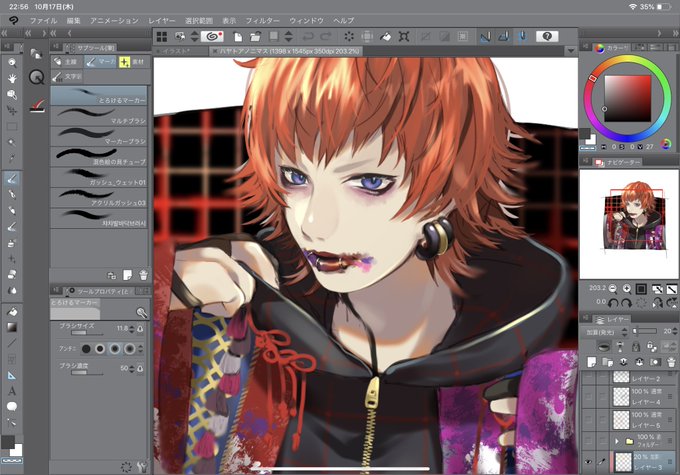Select the とろけるマーカー brush
Viewport: 680px width, 475px height.
click(x=99, y=95)
